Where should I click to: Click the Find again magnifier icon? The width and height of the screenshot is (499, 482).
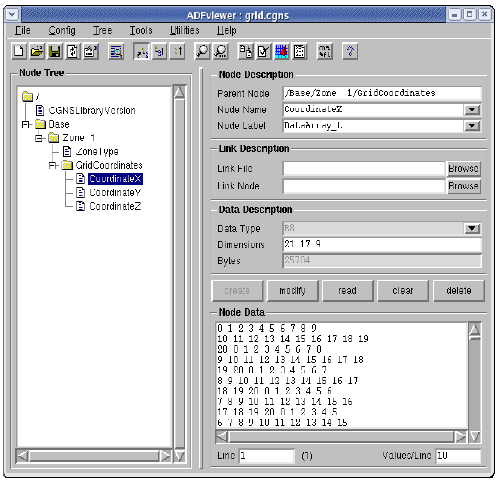[220, 51]
